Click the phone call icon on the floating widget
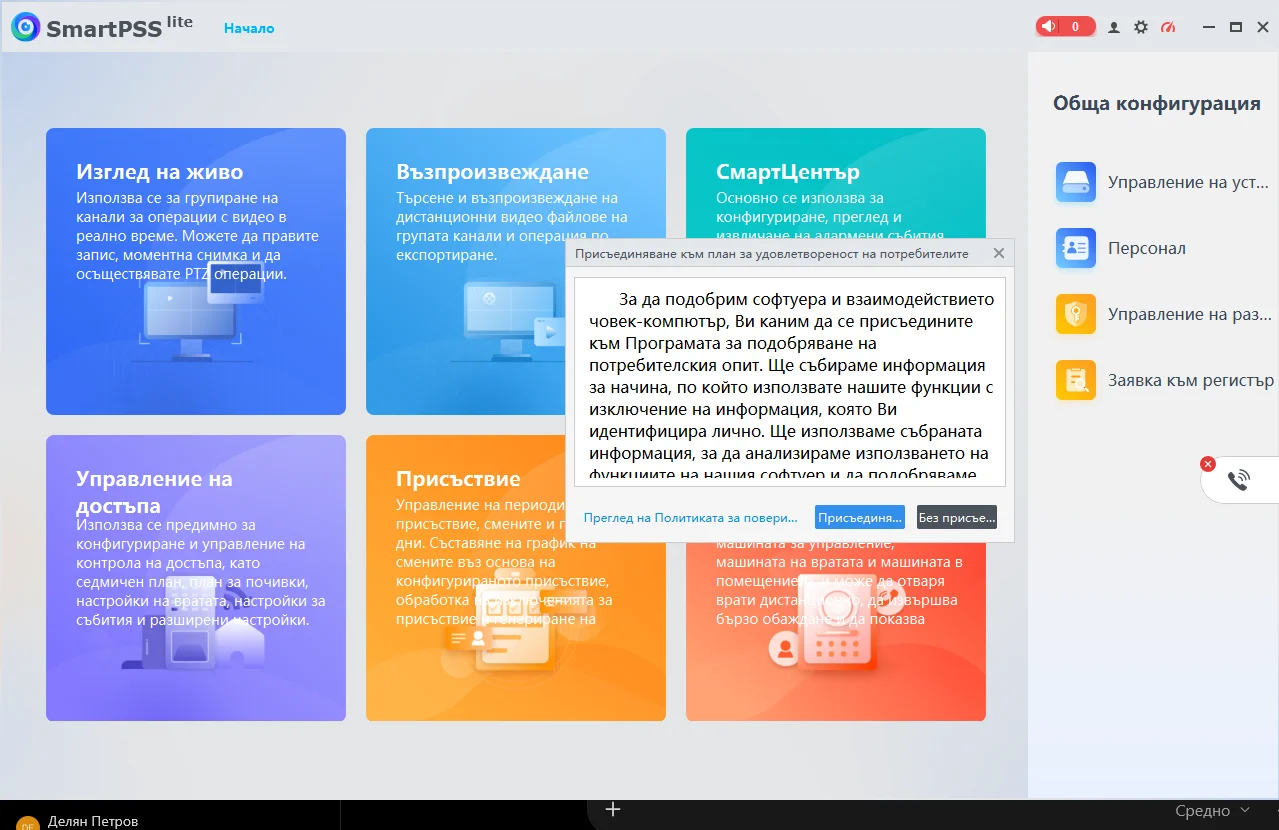This screenshot has width=1279, height=830. [x=1239, y=480]
